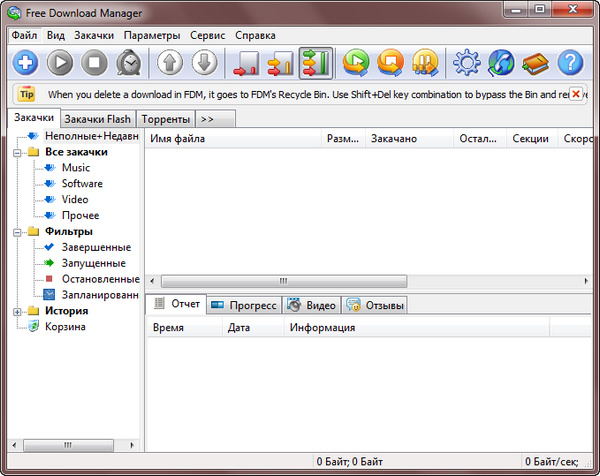Screen dimensions: 600x476
Task: Move download down with down arrow icon
Action: pos(204,63)
